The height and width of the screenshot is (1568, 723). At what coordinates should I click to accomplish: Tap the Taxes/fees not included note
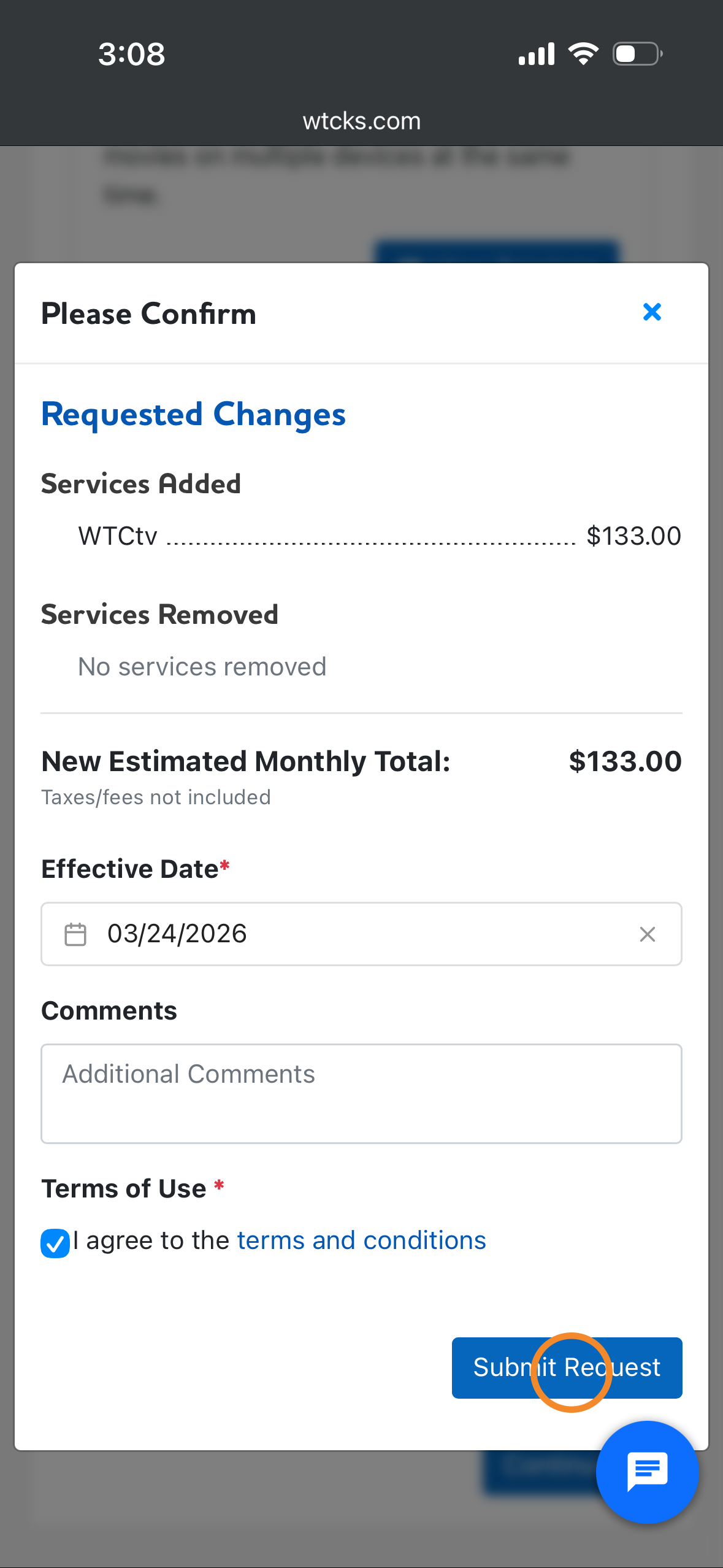156,797
